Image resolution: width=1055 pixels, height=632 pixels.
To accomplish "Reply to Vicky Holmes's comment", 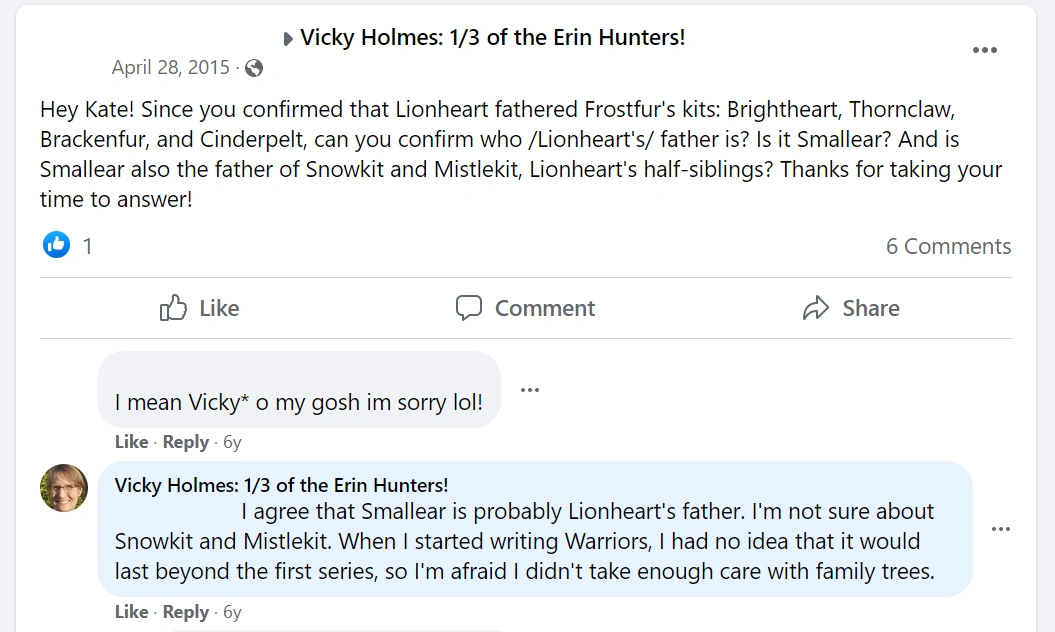I will pos(186,612).
